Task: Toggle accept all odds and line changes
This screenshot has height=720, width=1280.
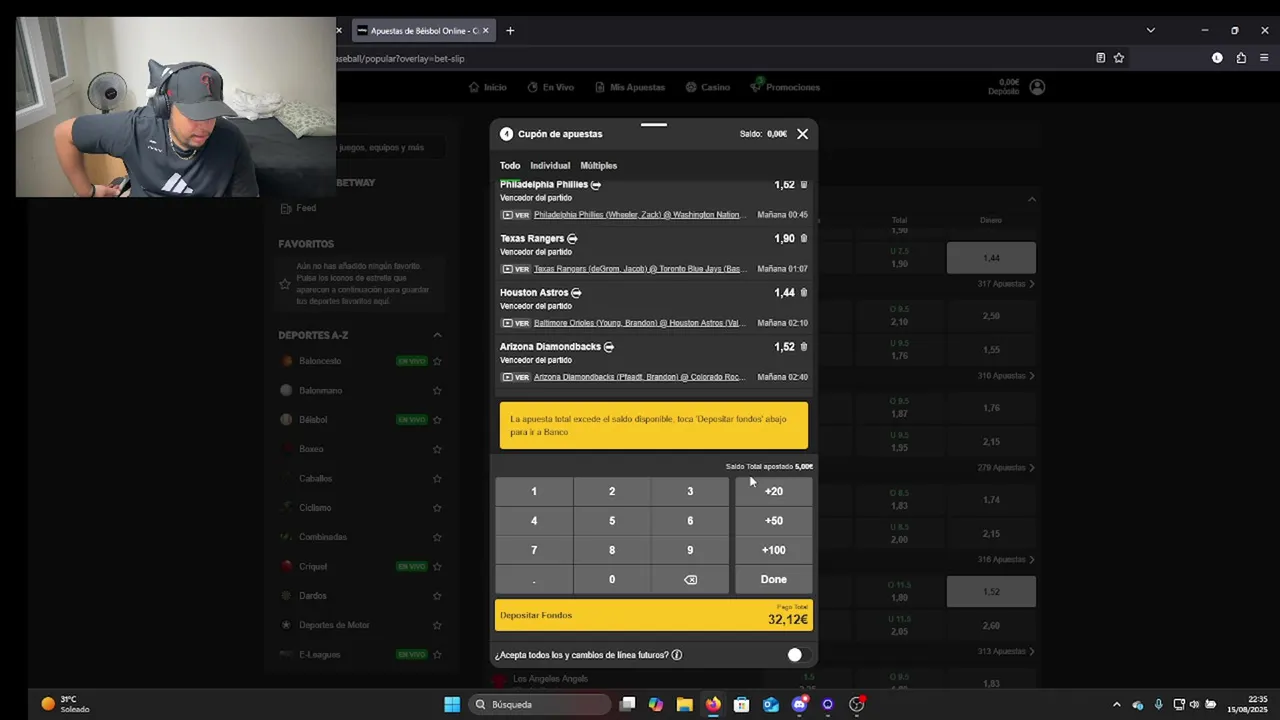Action: 798,655
